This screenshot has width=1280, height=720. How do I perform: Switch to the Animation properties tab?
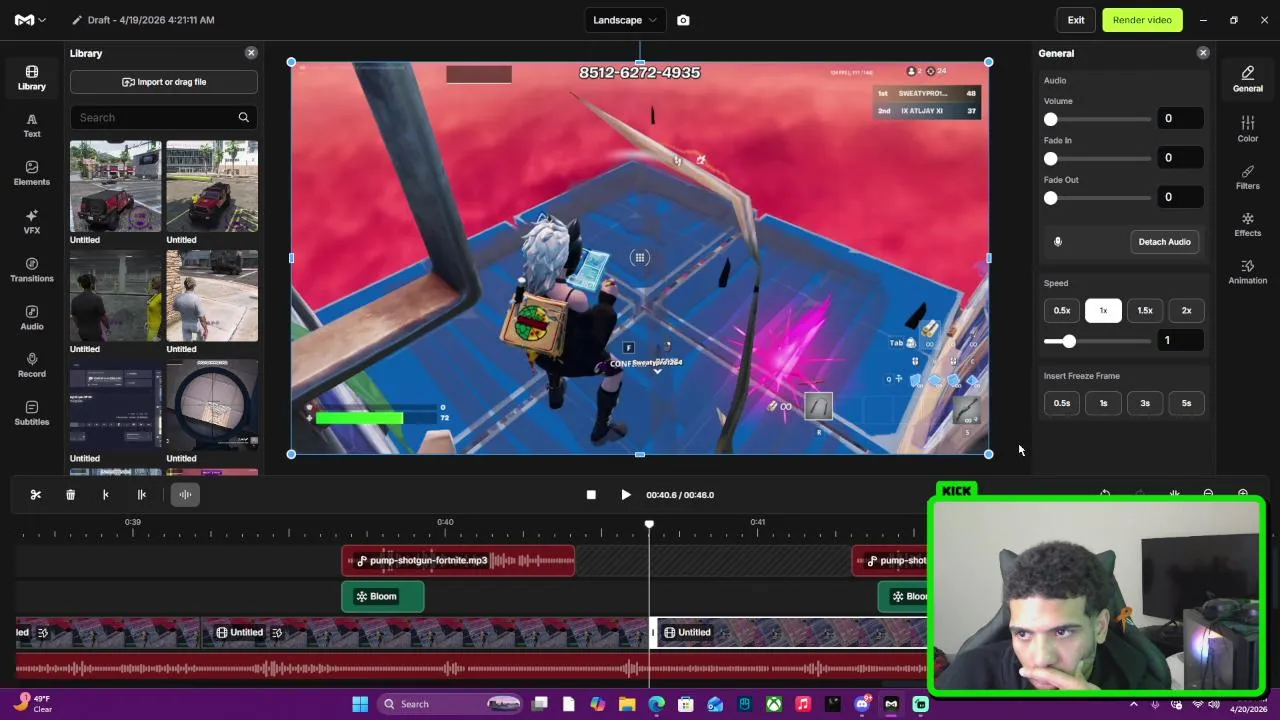click(x=1247, y=271)
